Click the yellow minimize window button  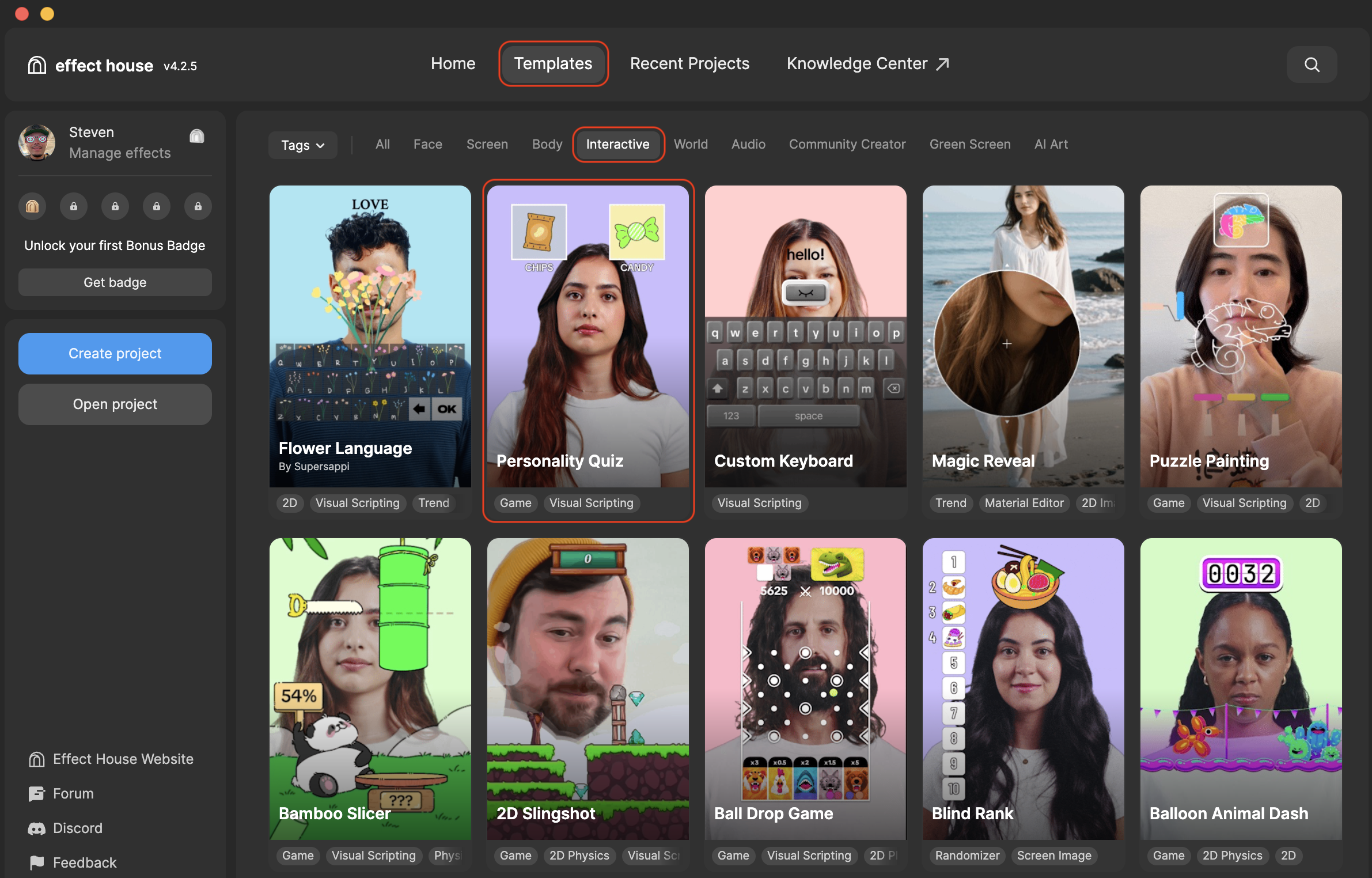click(47, 13)
